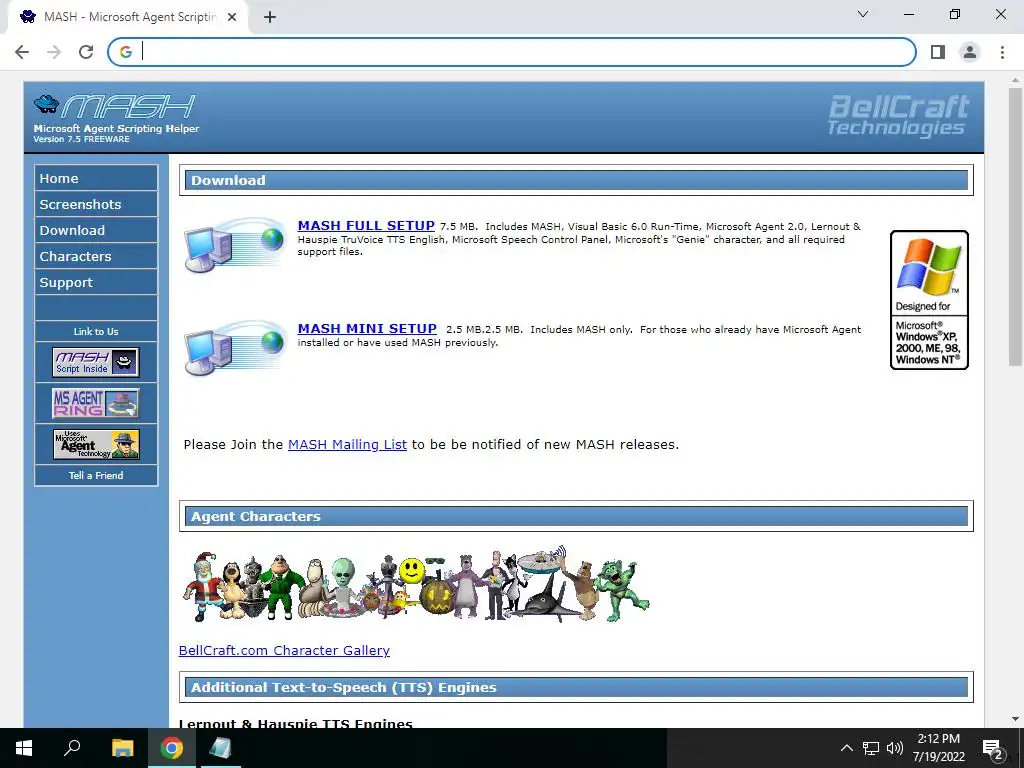1024x768 pixels.
Task: Click the MASH MINI SETUP link
Action: pyautogui.click(x=367, y=329)
